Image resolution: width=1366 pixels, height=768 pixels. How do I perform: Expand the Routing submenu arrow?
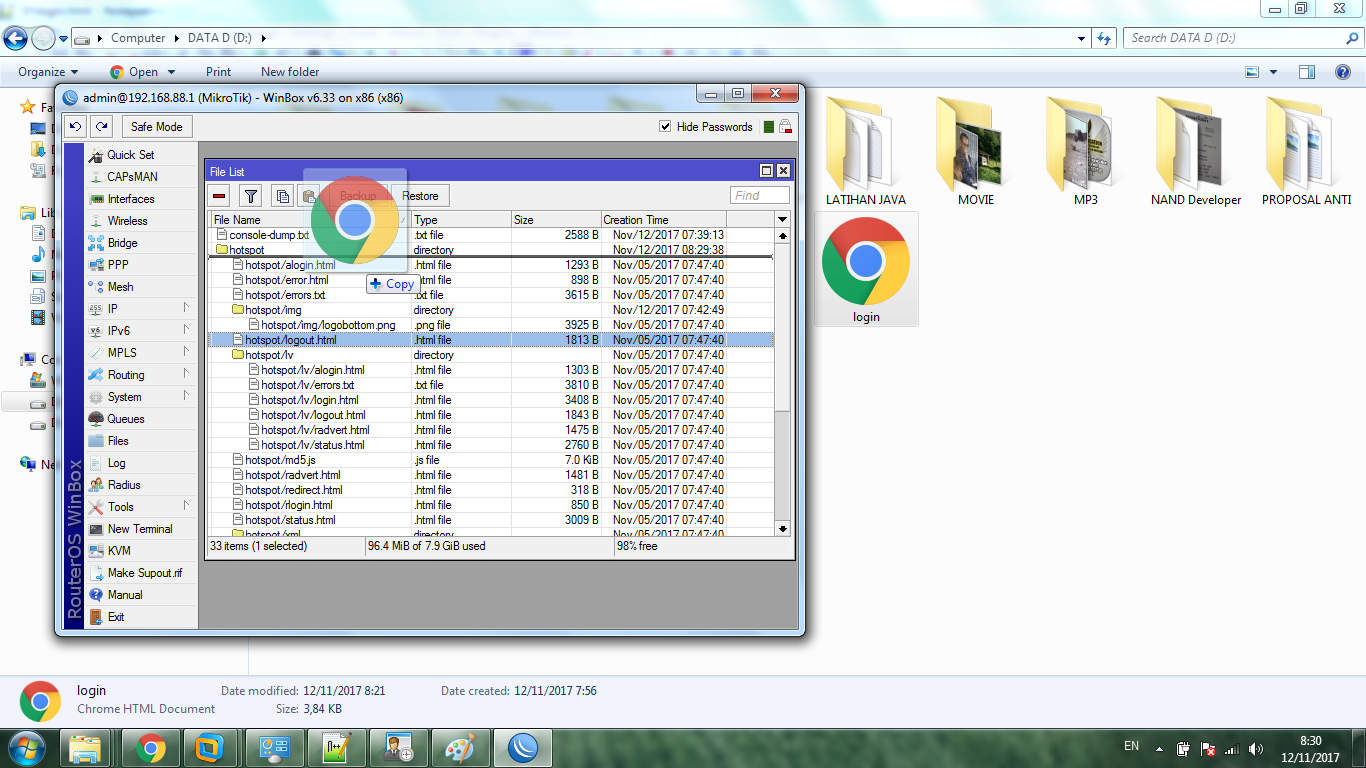tap(188, 374)
